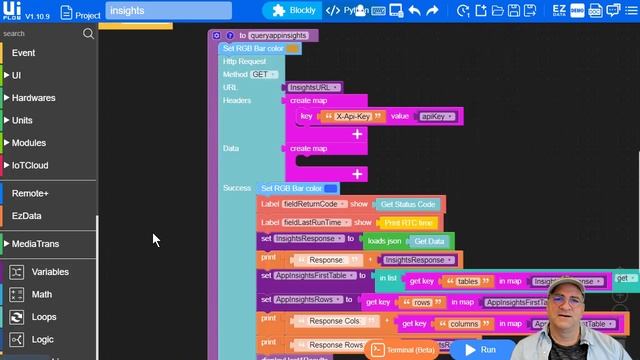Open the apiKey variable dropdown
This screenshot has width=640, height=360.
tap(437, 116)
